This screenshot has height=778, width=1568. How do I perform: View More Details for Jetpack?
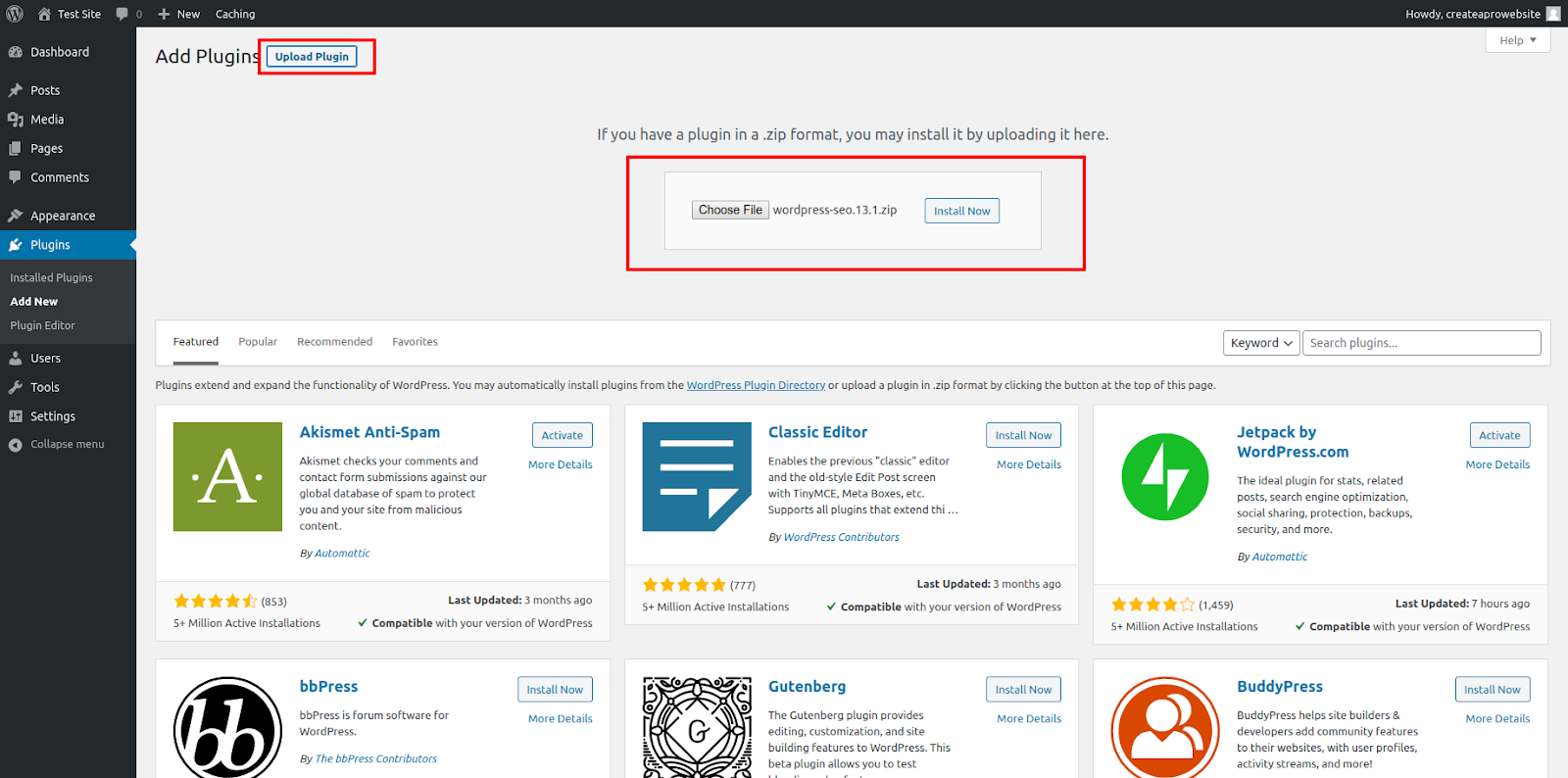click(x=1497, y=464)
